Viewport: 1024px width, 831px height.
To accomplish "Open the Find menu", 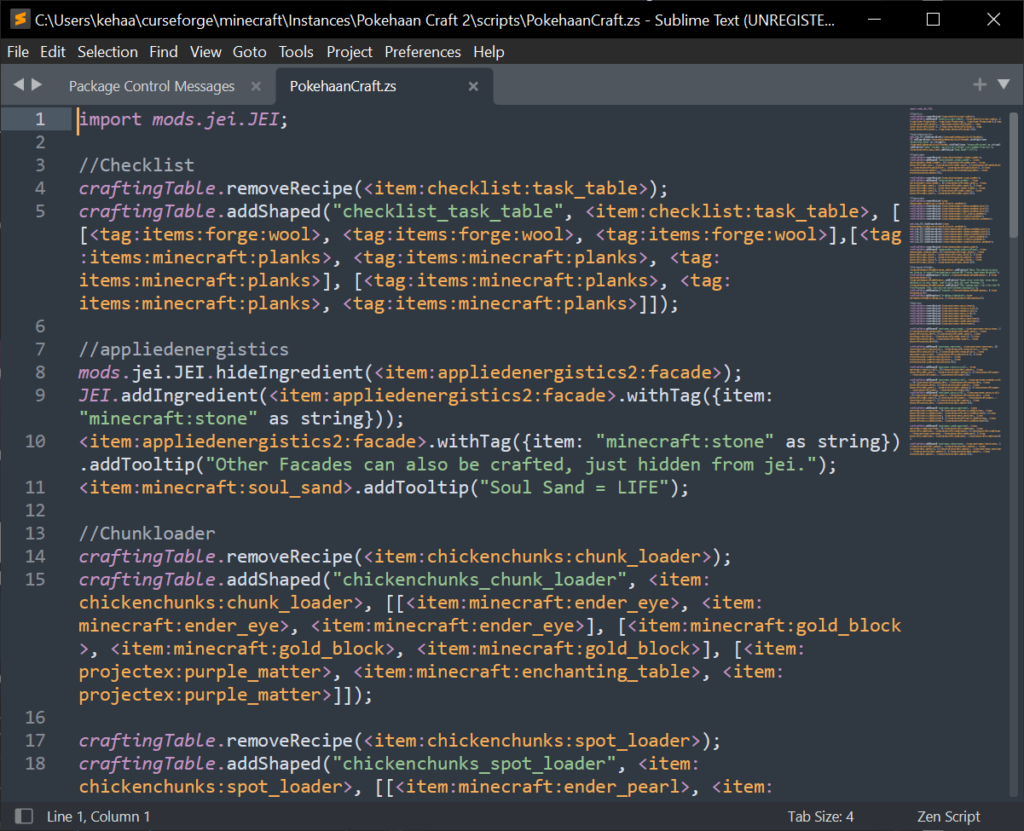I will pyautogui.click(x=163, y=52).
